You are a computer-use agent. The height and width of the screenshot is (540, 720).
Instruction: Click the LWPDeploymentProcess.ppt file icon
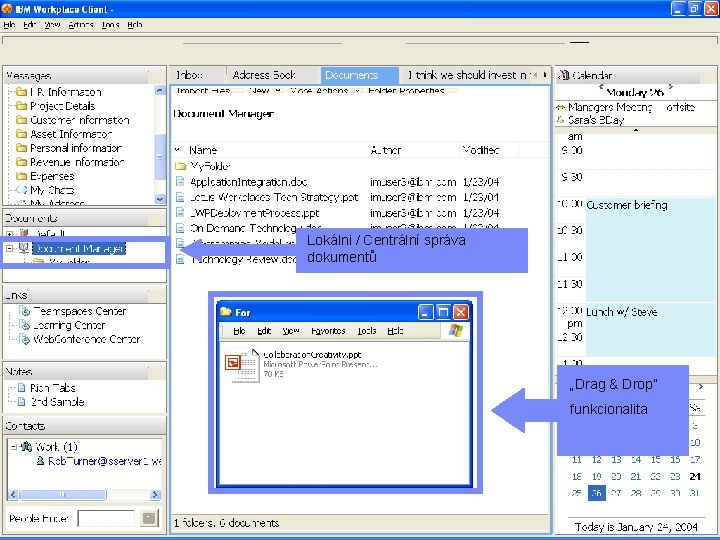point(180,213)
